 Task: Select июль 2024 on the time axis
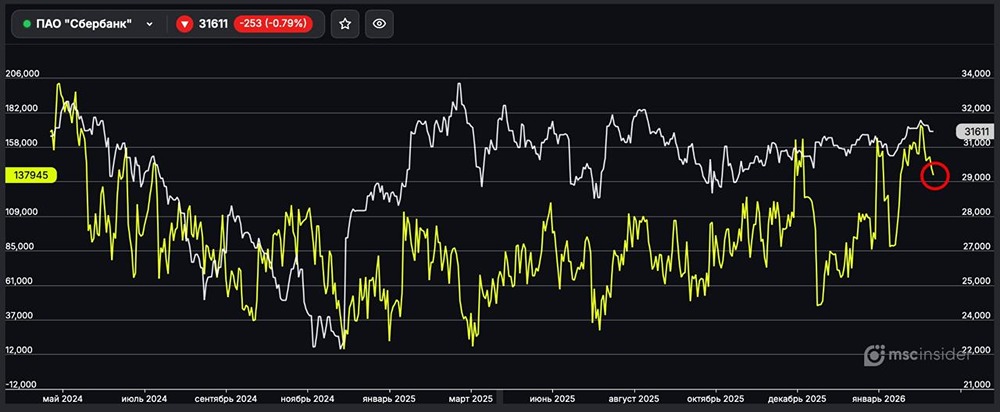point(145,399)
